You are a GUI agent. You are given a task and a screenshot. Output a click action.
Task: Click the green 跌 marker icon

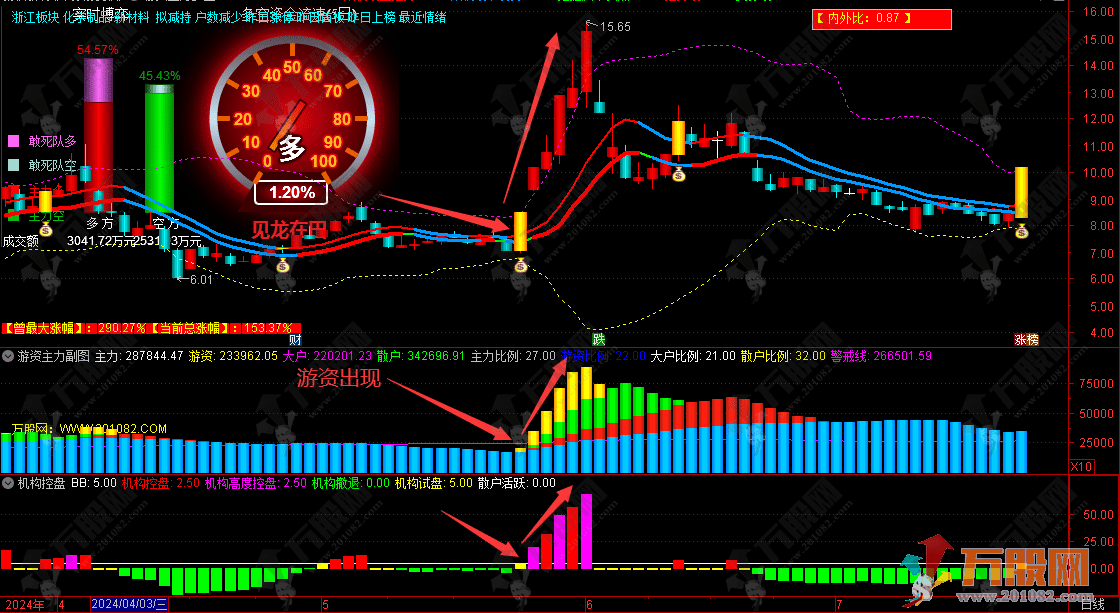tap(598, 340)
